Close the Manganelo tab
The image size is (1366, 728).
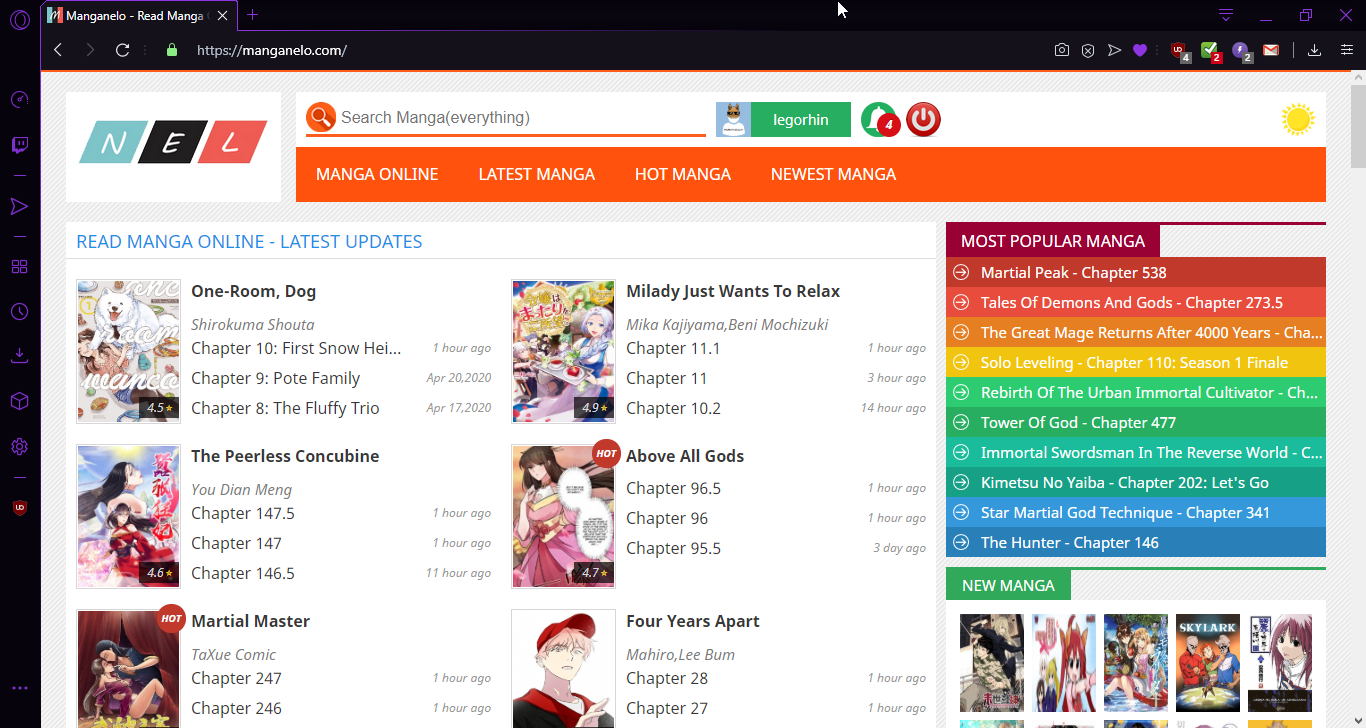pyautogui.click(x=221, y=15)
